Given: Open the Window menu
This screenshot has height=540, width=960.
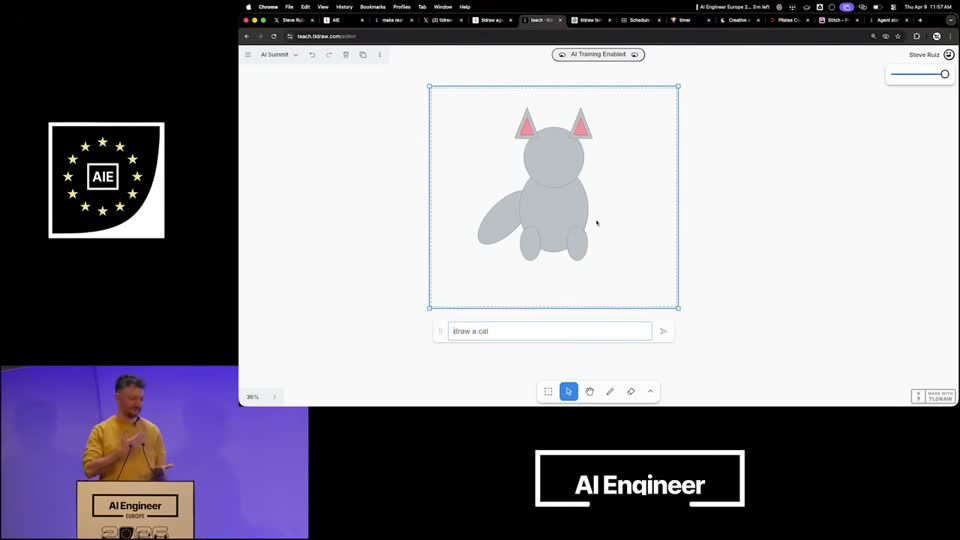Looking at the screenshot, I should 443,7.
